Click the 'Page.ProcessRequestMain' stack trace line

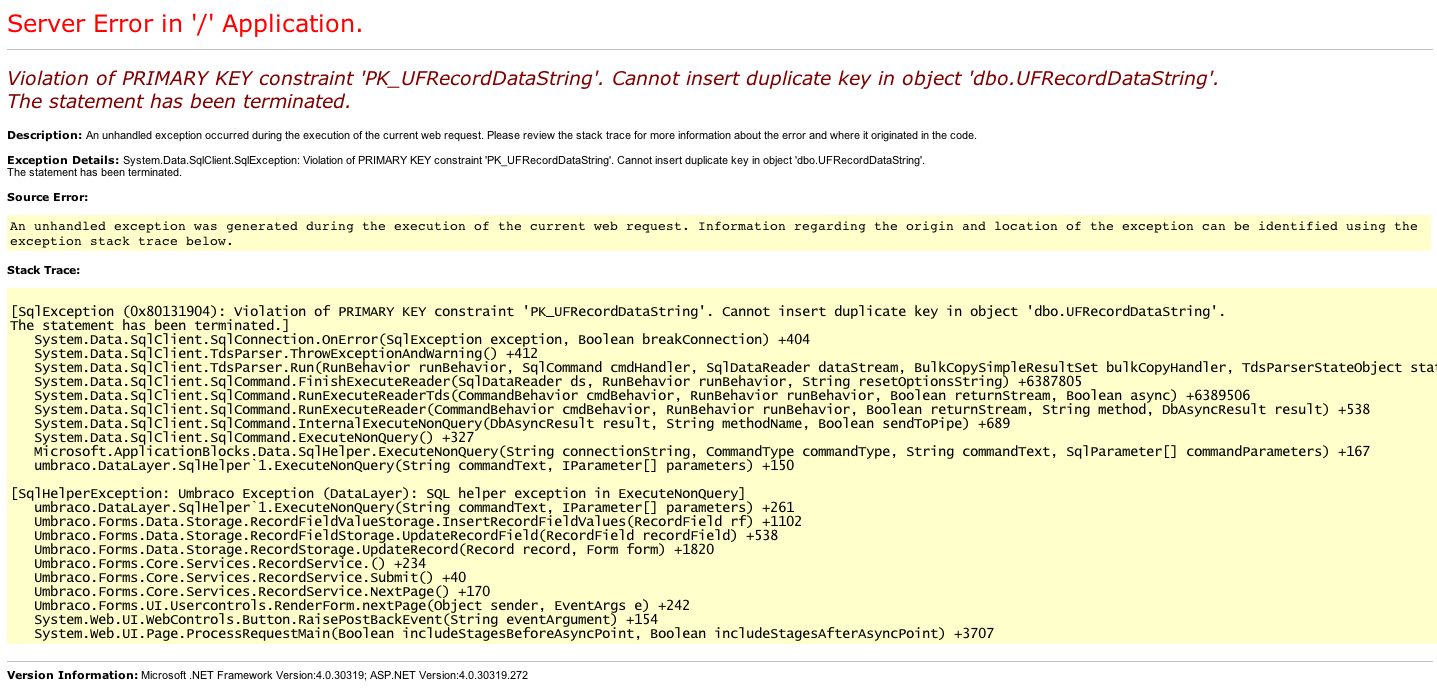pos(513,633)
